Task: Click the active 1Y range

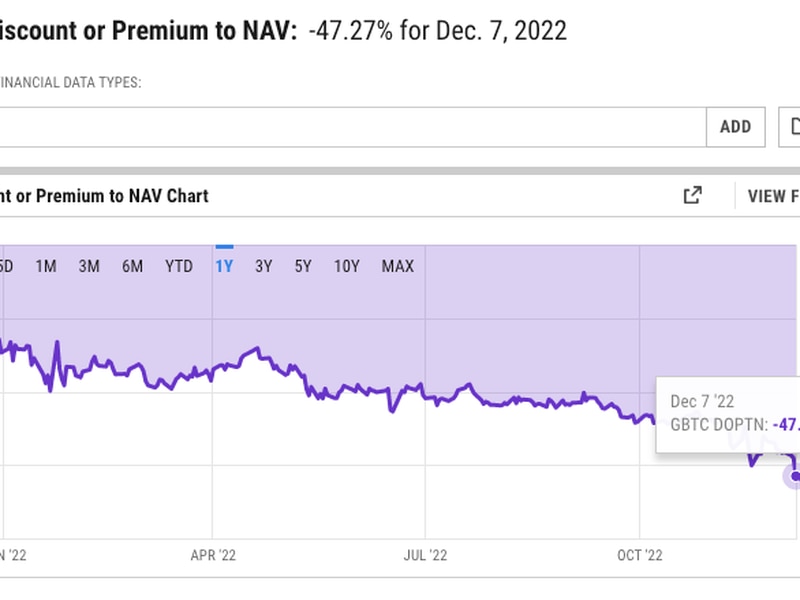Action: pos(224,266)
